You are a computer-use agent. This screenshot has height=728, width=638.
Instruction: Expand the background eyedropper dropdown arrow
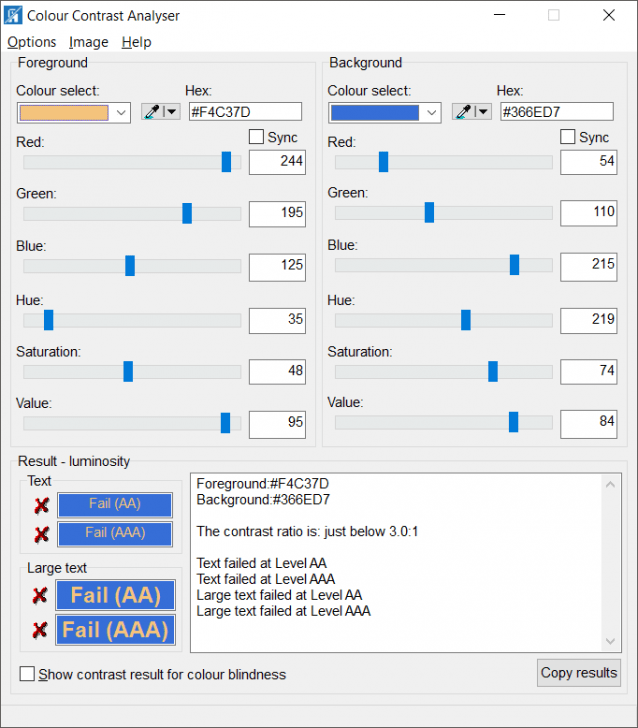483,111
